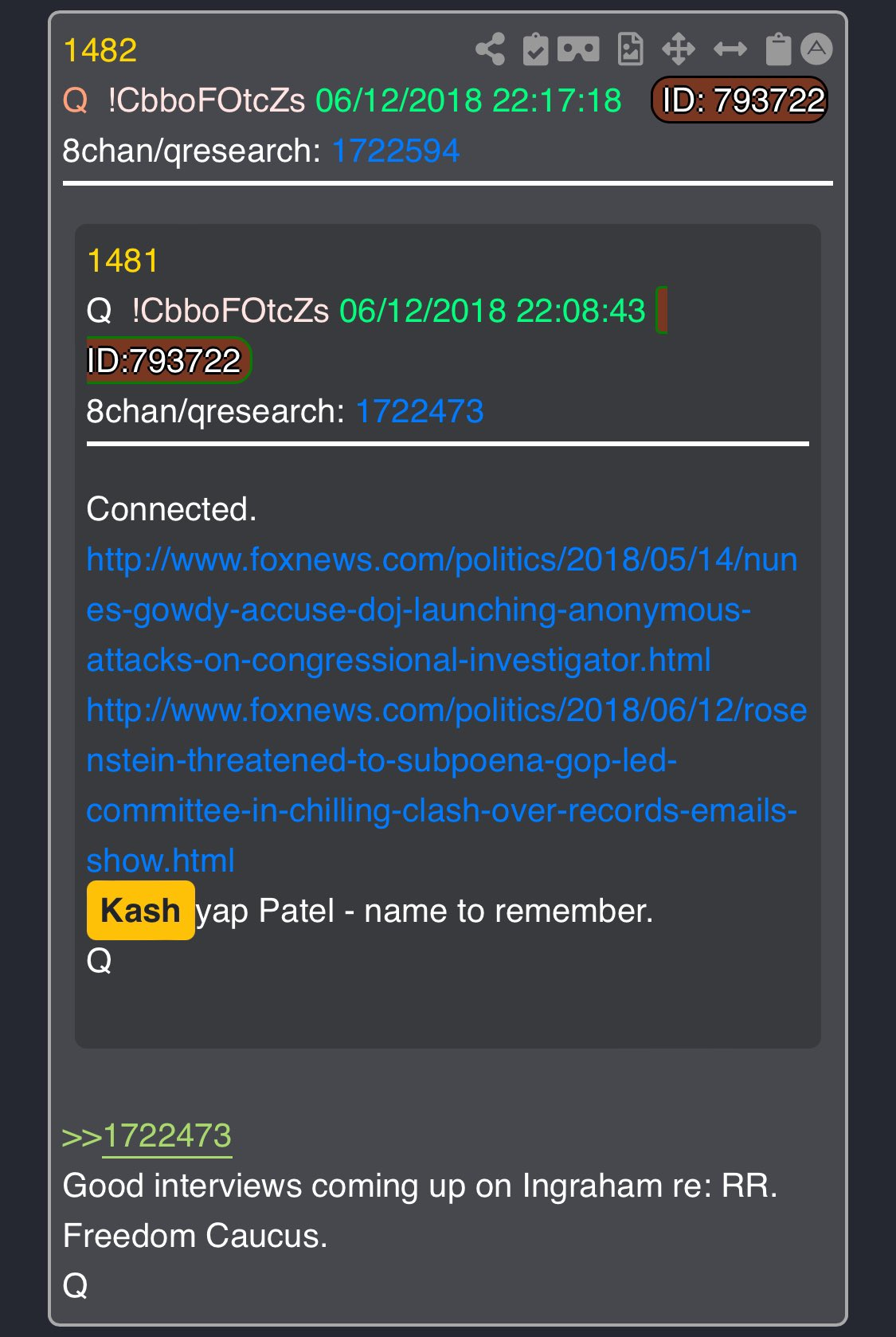Click the circled A icon

816,49
